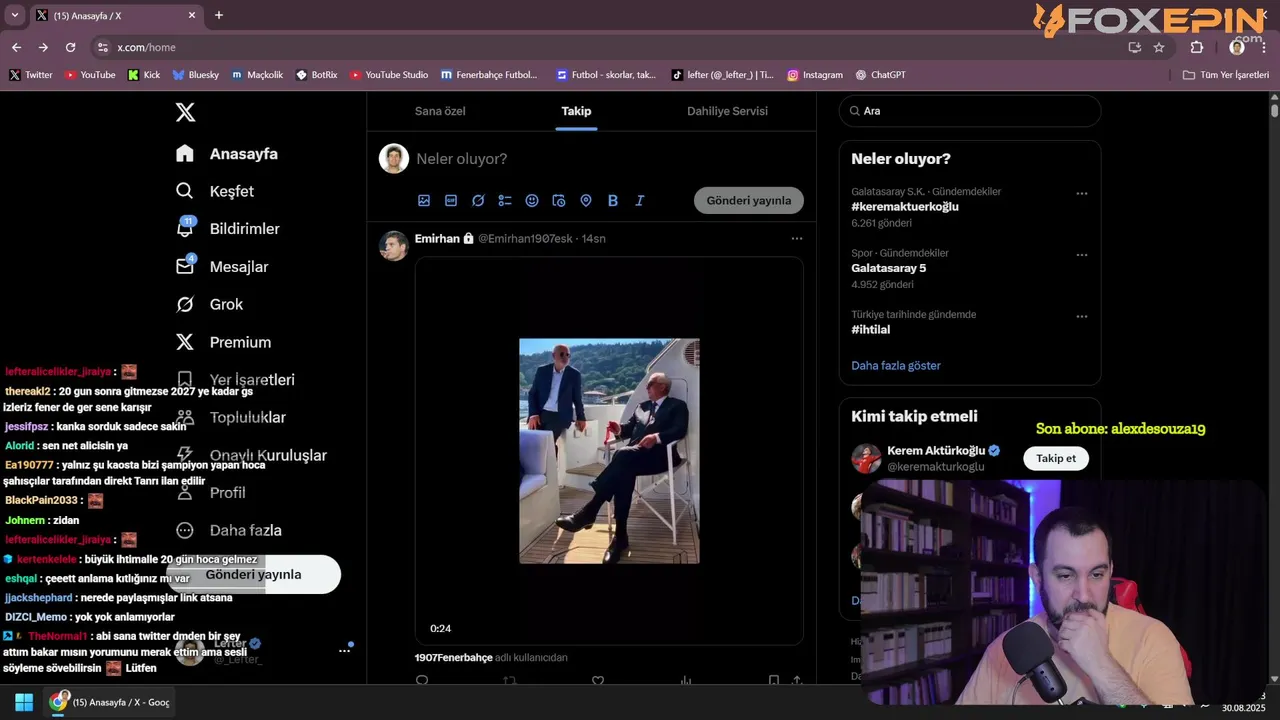Open YouTube Studio bookmark

tap(389, 75)
